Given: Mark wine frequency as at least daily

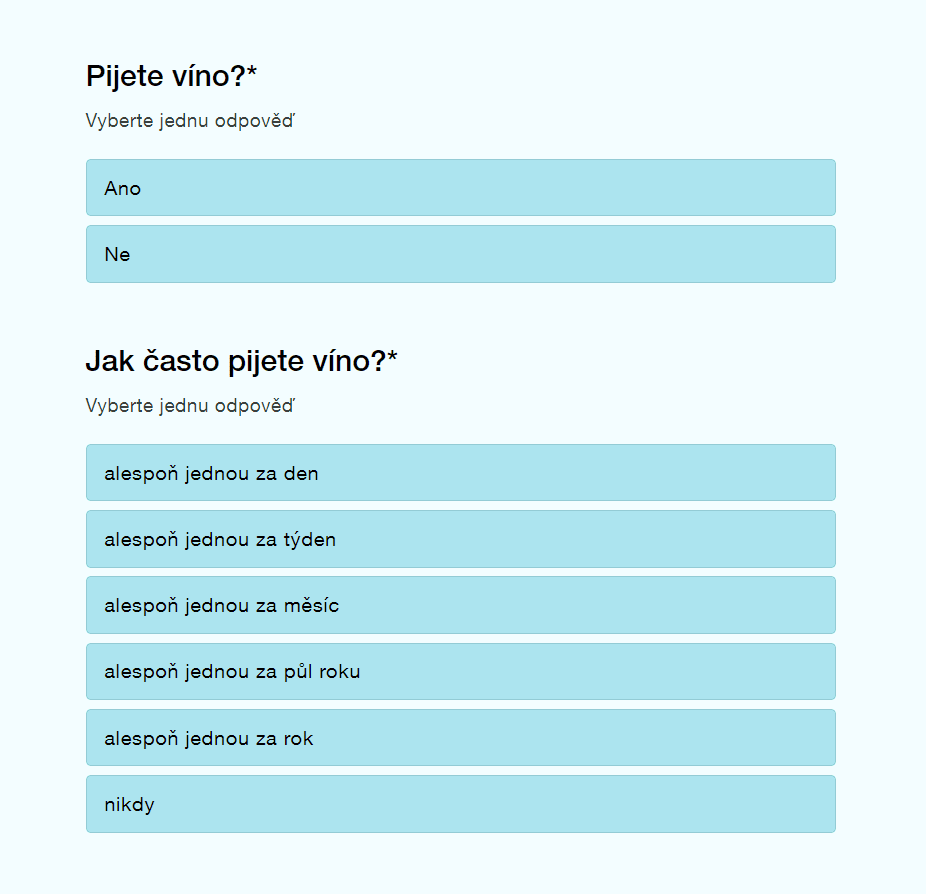Looking at the screenshot, I should (x=460, y=473).
